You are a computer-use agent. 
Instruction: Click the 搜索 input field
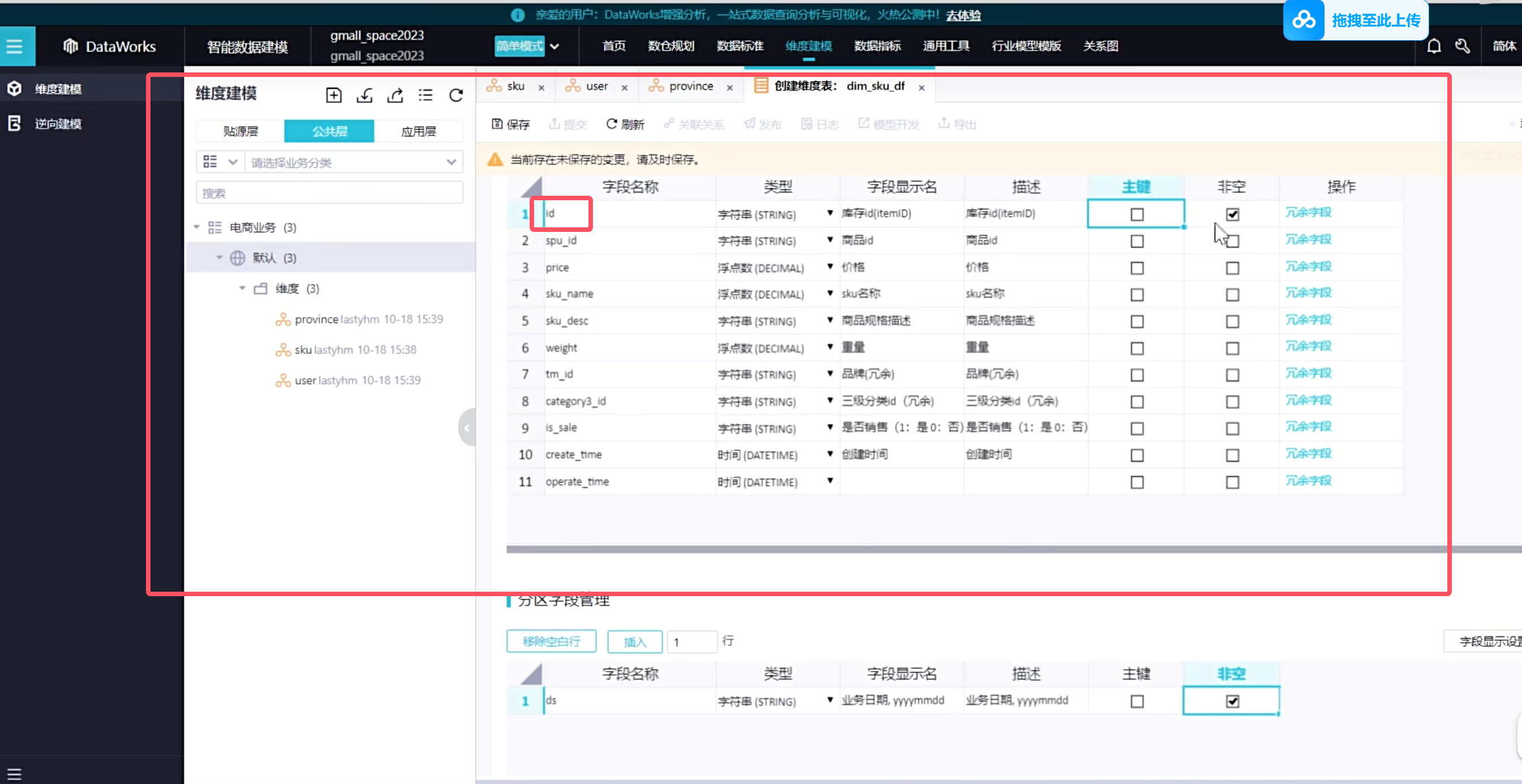(x=329, y=193)
